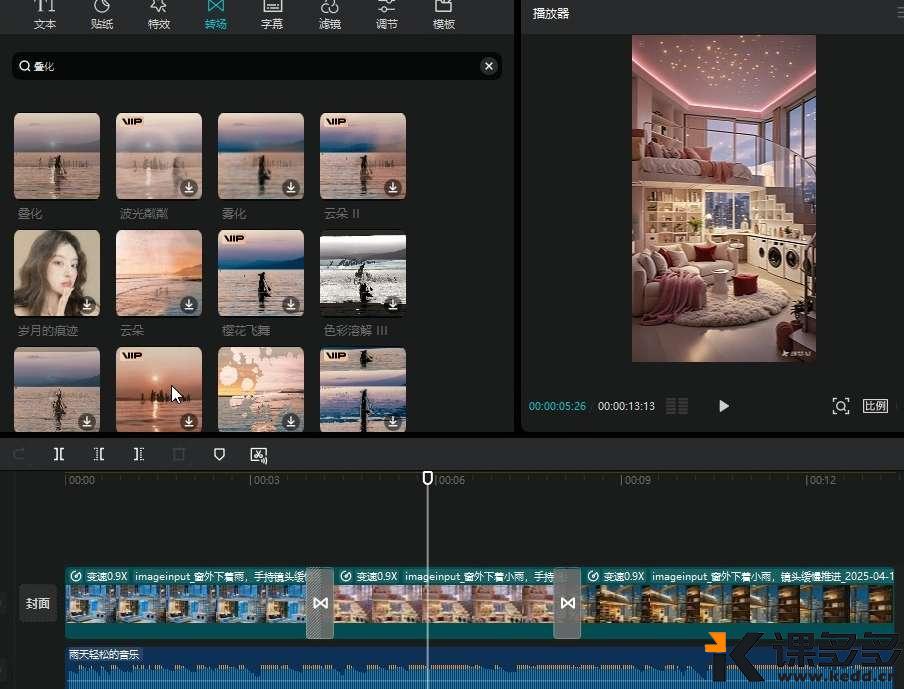This screenshot has height=689, width=904.
Task: Click the delete-right trim tool
Action: (138, 455)
